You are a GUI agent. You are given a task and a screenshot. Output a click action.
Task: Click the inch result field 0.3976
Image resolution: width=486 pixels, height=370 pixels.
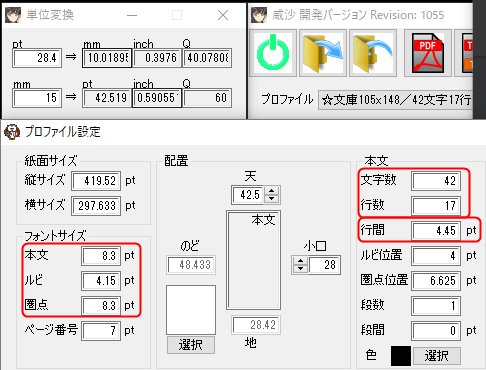coord(157,58)
